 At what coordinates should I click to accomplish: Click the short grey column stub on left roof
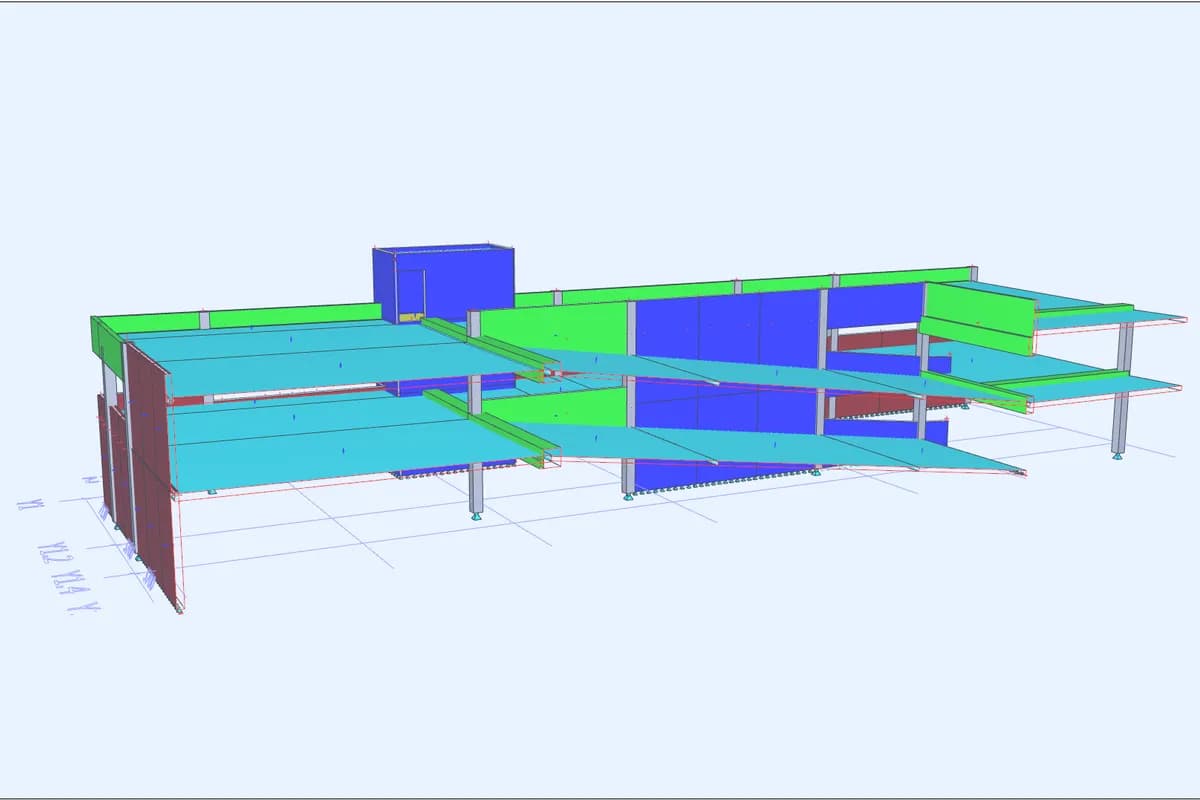[x=203, y=320]
